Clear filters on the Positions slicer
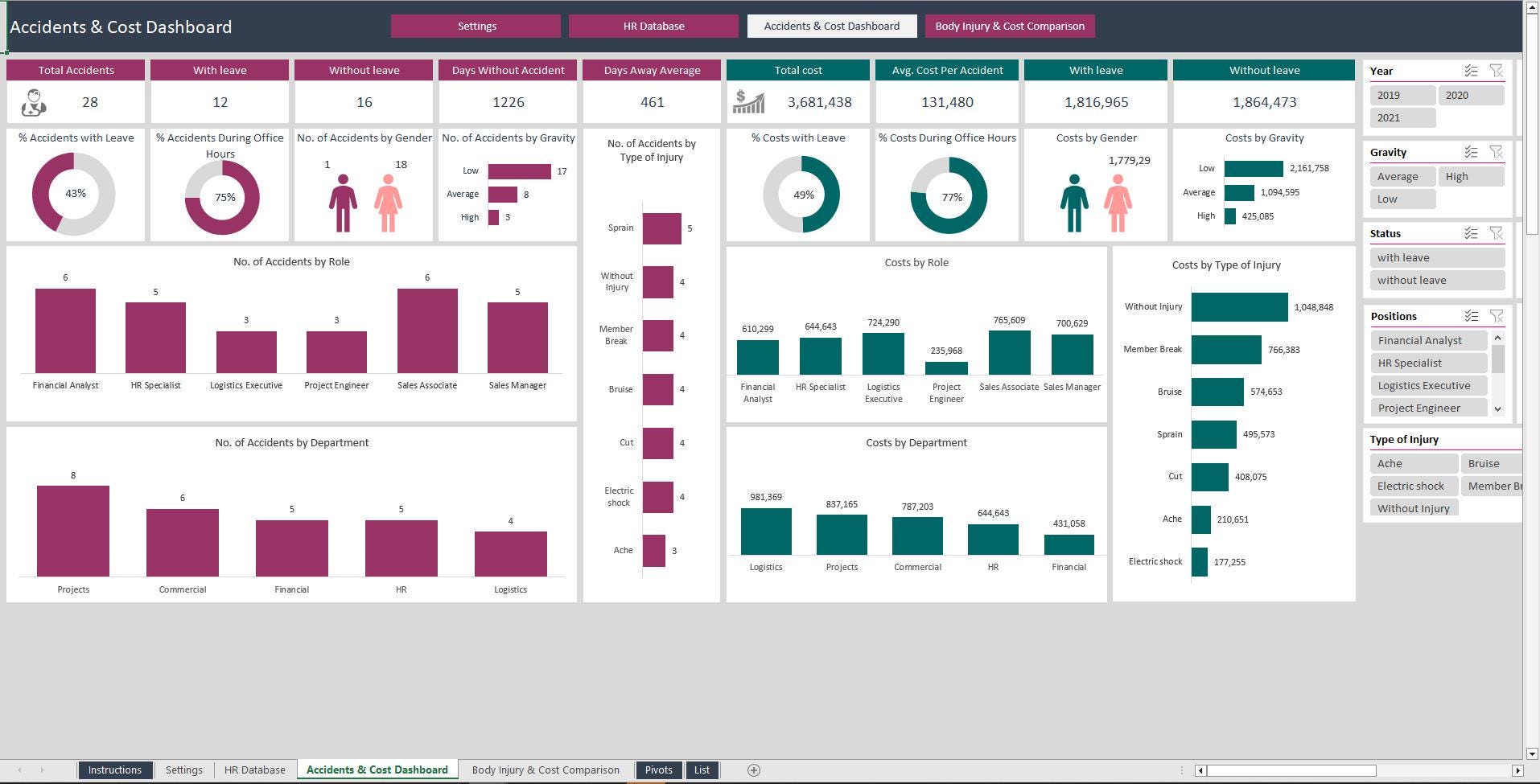Screen dimensions: 1540x784 [1497, 316]
